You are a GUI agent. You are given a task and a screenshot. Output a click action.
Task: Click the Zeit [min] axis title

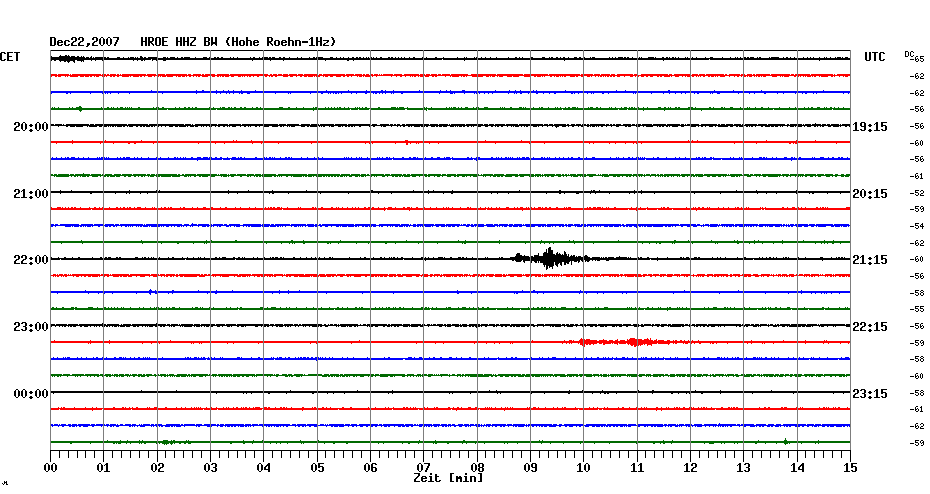click(448, 478)
